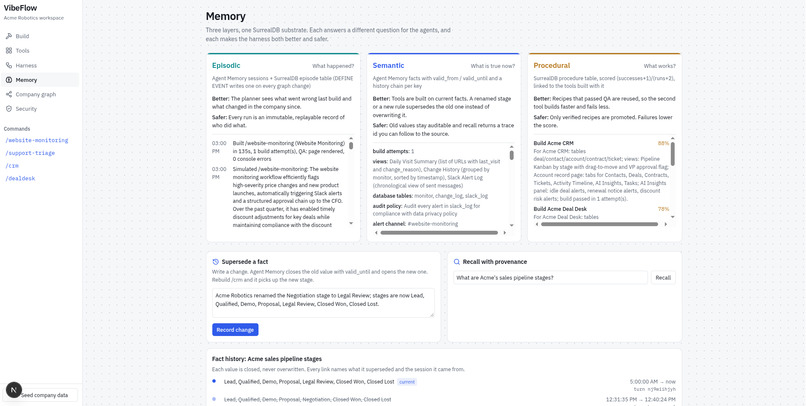Click the round N avatar badge
The height and width of the screenshot is (406, 806).
pos(14,390)
